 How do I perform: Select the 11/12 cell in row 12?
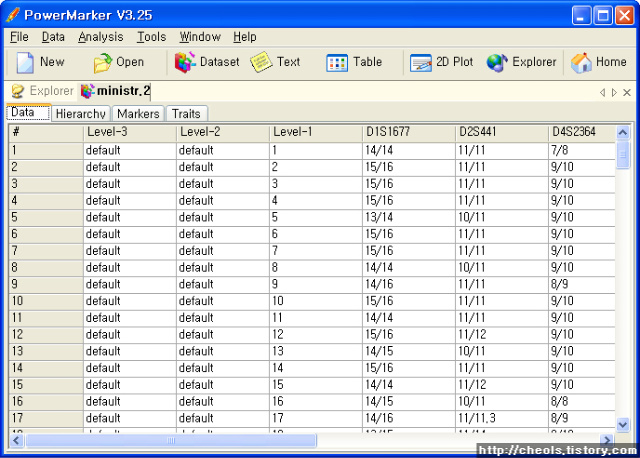[502, 334]
